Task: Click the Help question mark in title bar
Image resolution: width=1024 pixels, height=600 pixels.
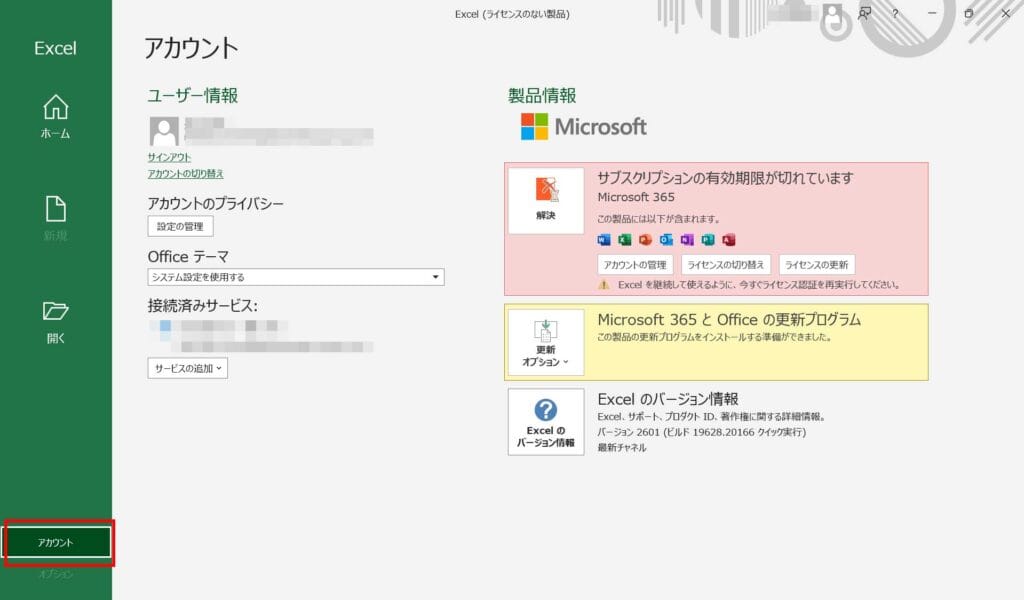Action: pyautogui.click(x=895, y=14)
